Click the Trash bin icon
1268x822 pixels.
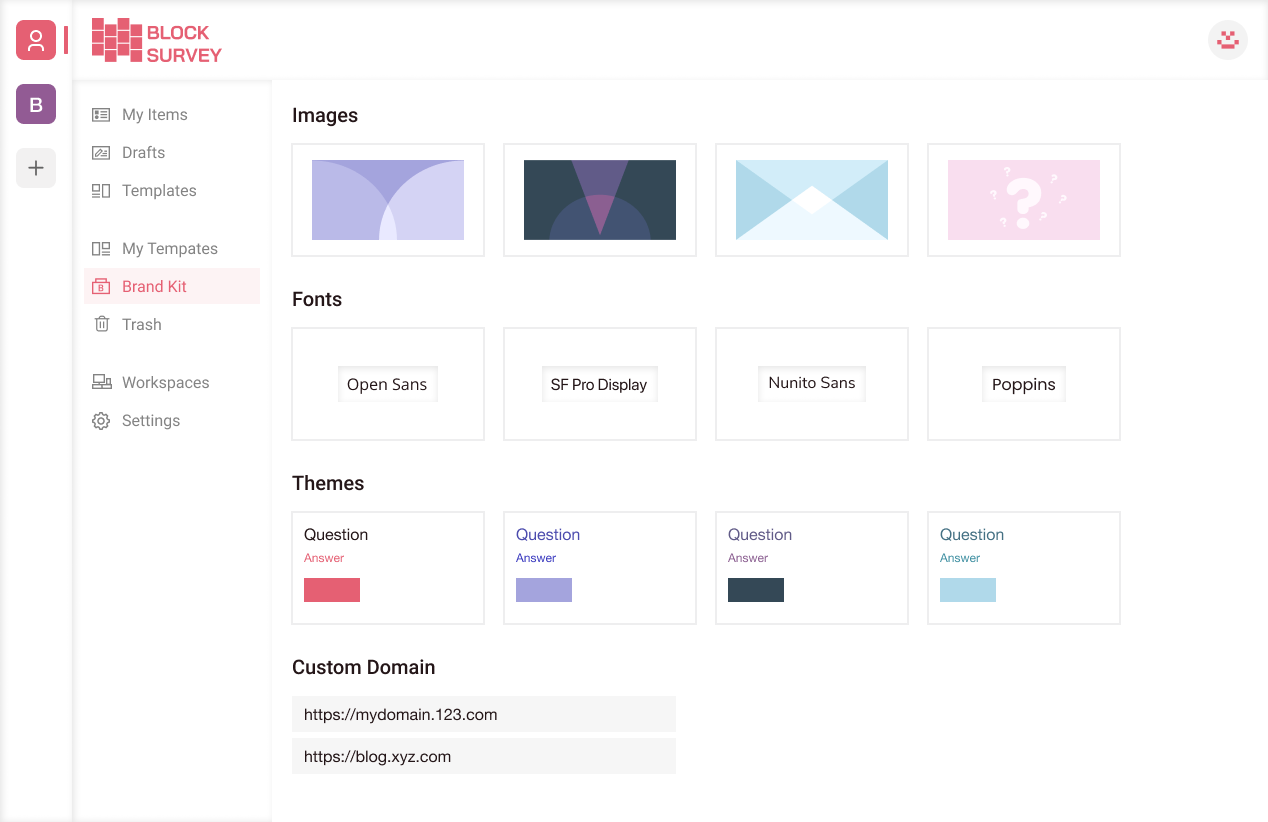click(x=101, y=324)
